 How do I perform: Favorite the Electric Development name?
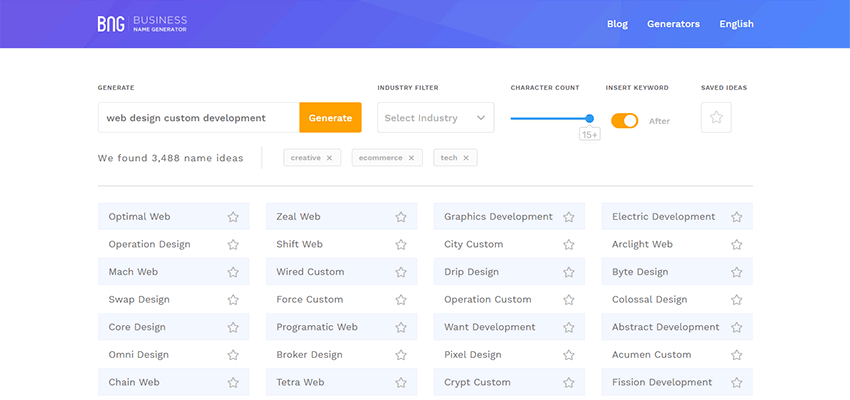pyautogui.click(x=737, y=217)
